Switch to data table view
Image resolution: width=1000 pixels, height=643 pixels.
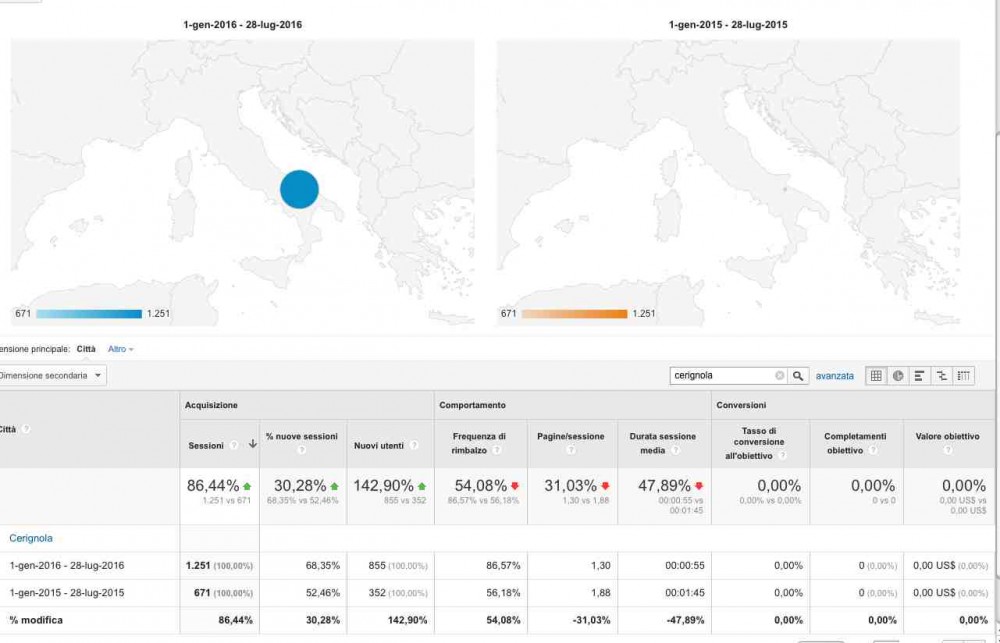point(876,376)
